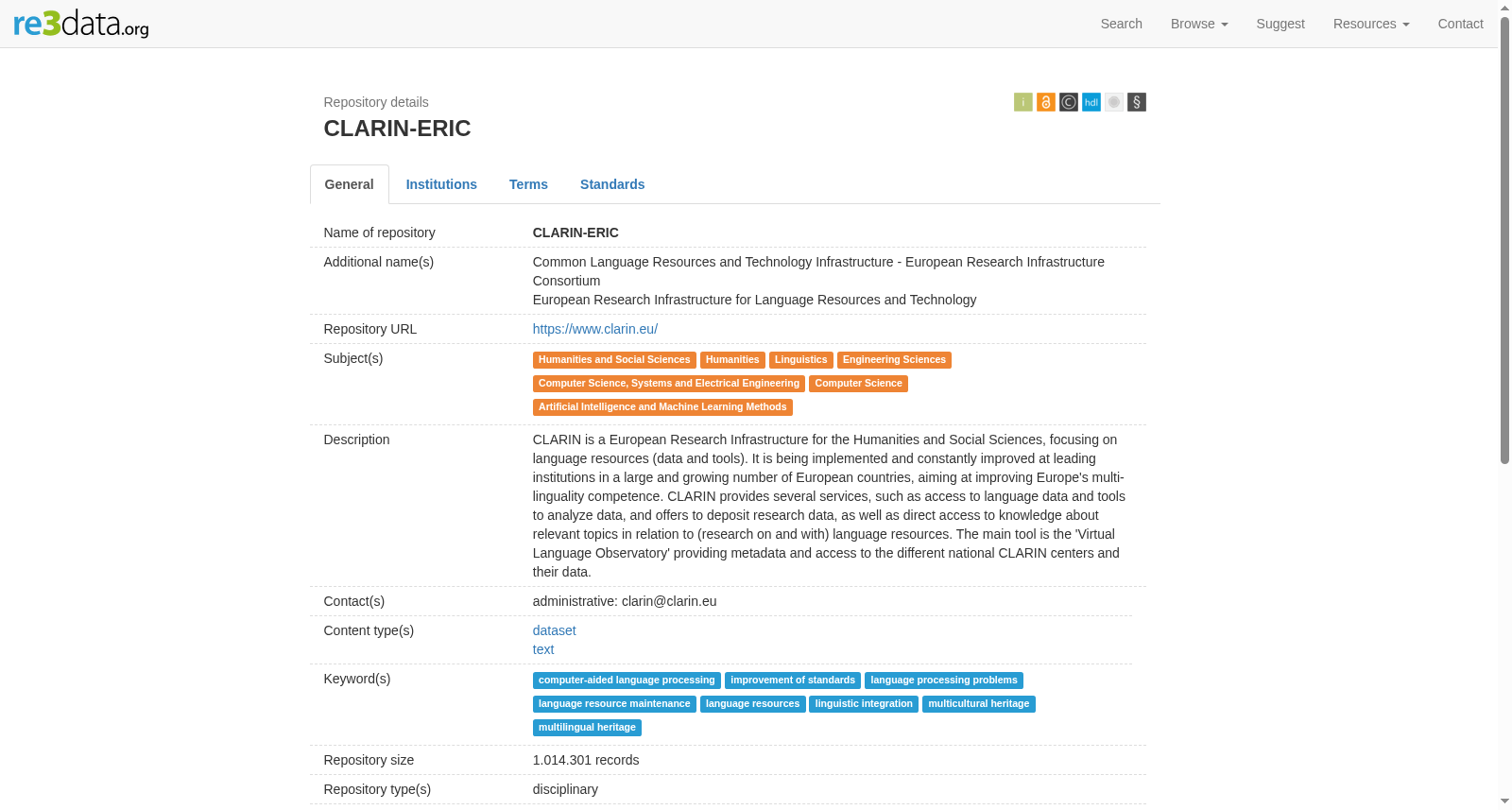Click the language processing problems keyword
Screen dimensions: 1512x810
(944, 681)
